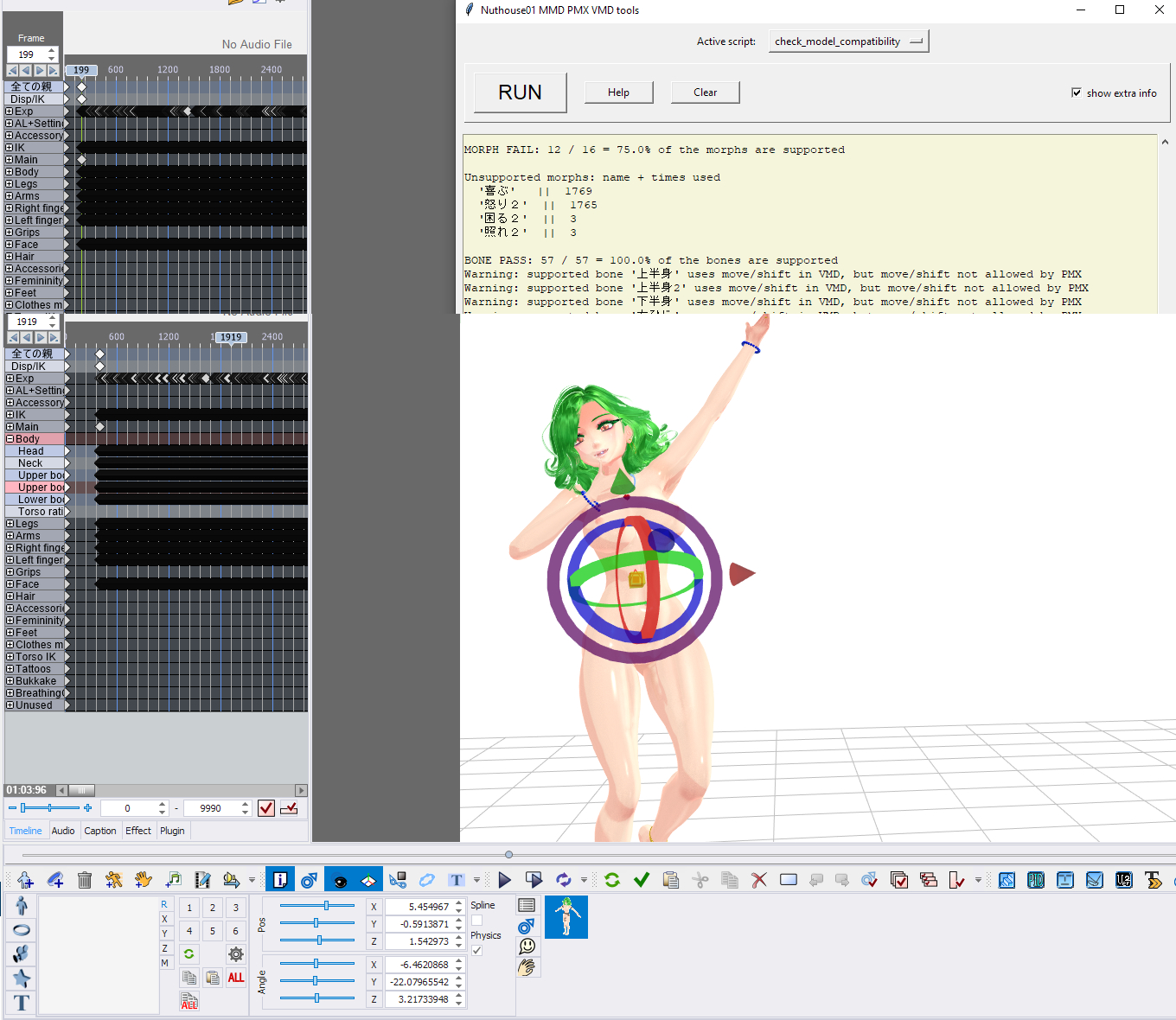This screenshot has height=1020, width=1176.
Task: Select the accessory ring mode icon
Action: click(22, 930)
